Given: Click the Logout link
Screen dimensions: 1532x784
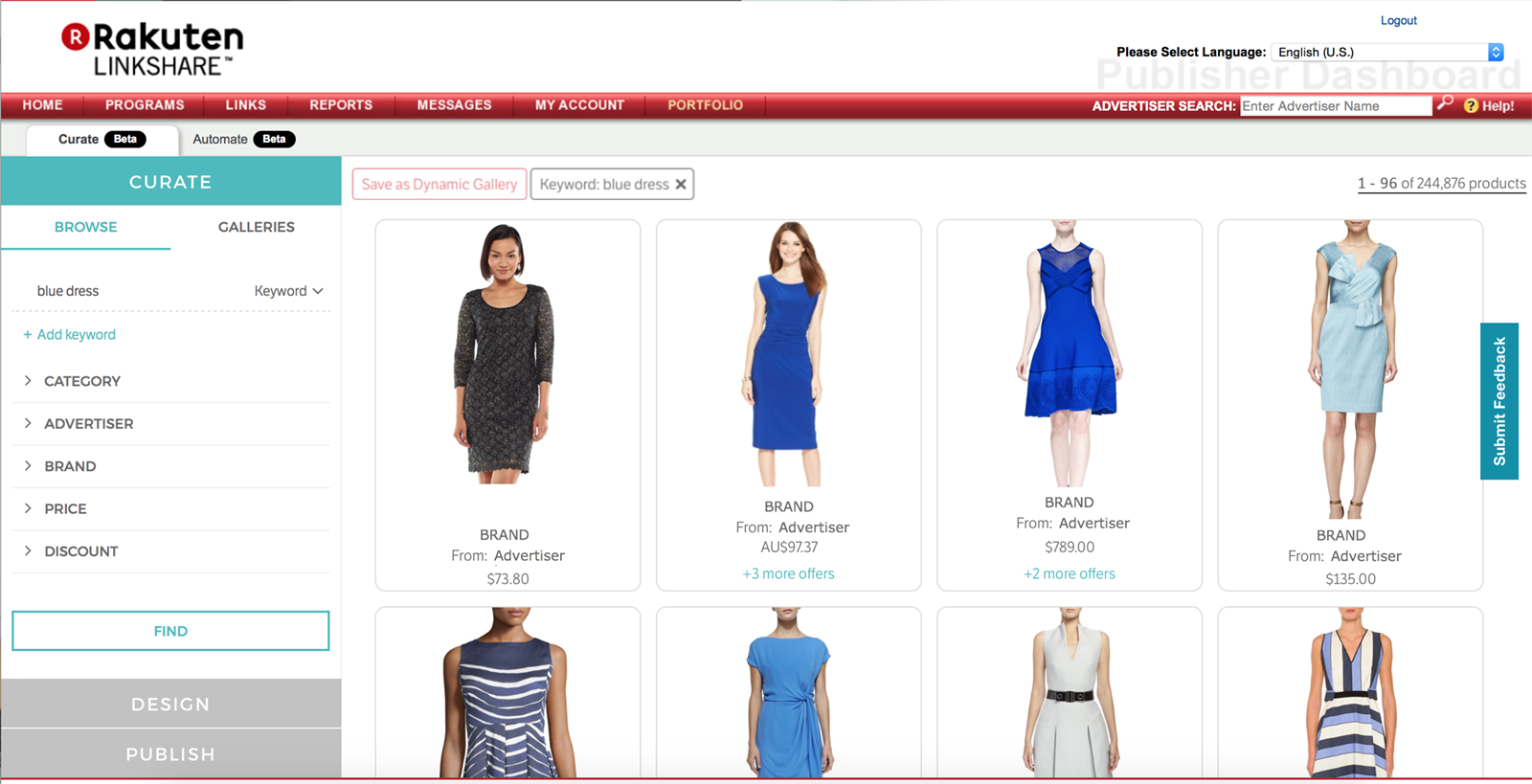Looking at the screenshot, I should pos(1398,21).
